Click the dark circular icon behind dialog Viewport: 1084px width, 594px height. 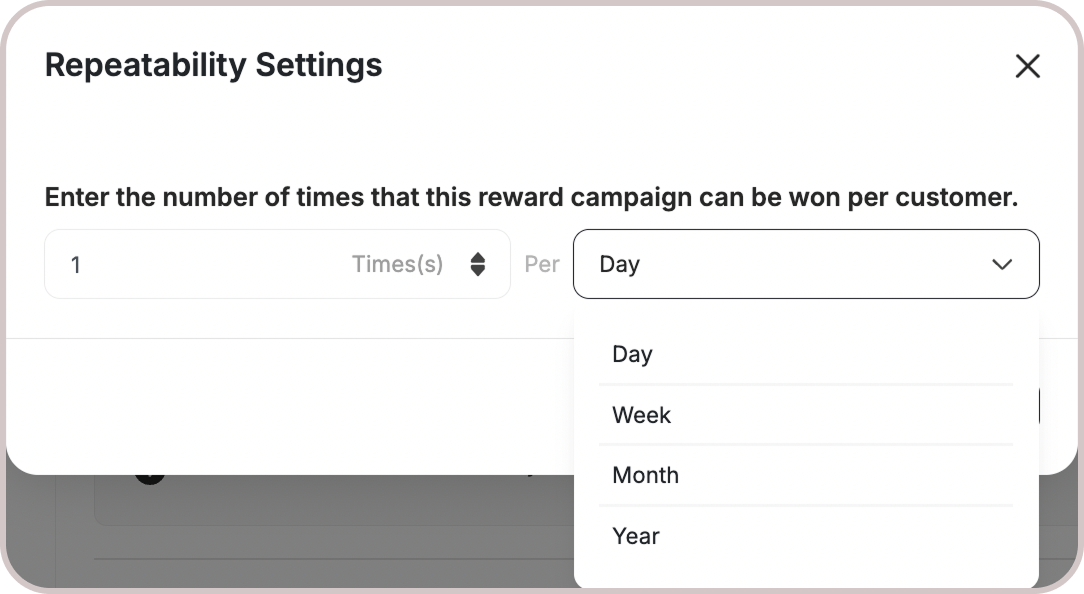pyautogui.click(x=149, y=475)
